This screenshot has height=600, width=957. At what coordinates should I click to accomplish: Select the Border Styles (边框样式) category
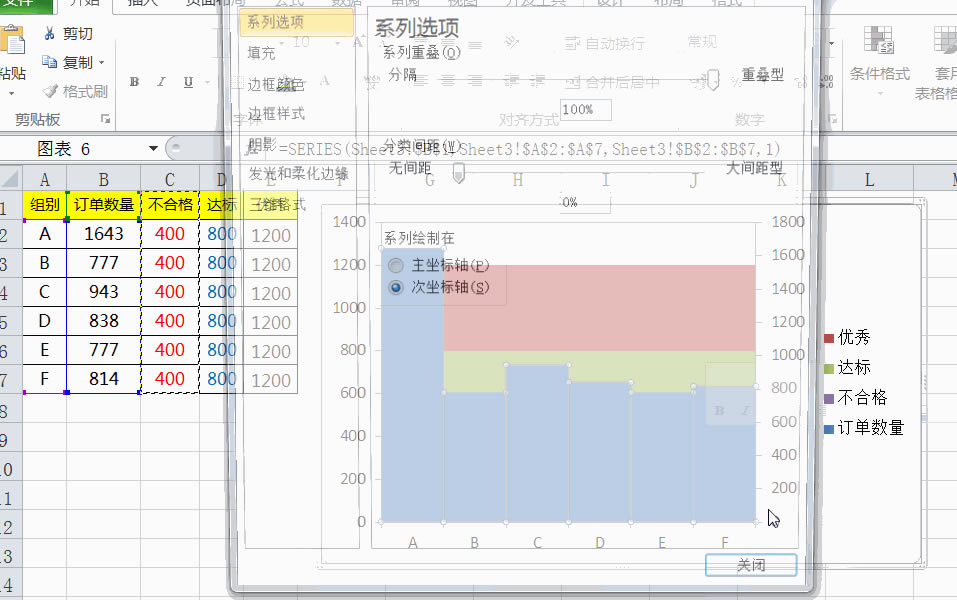point(276,114)
